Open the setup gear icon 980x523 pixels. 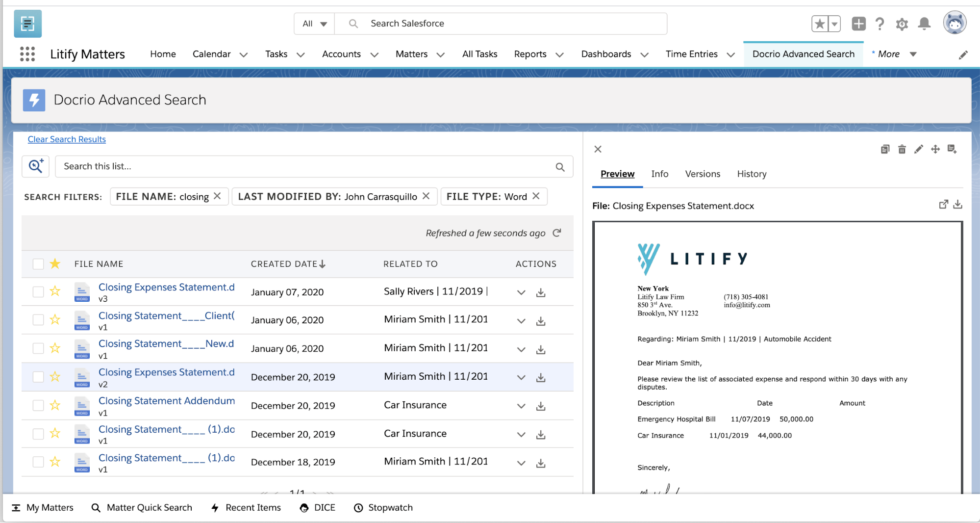pos(901,24)
